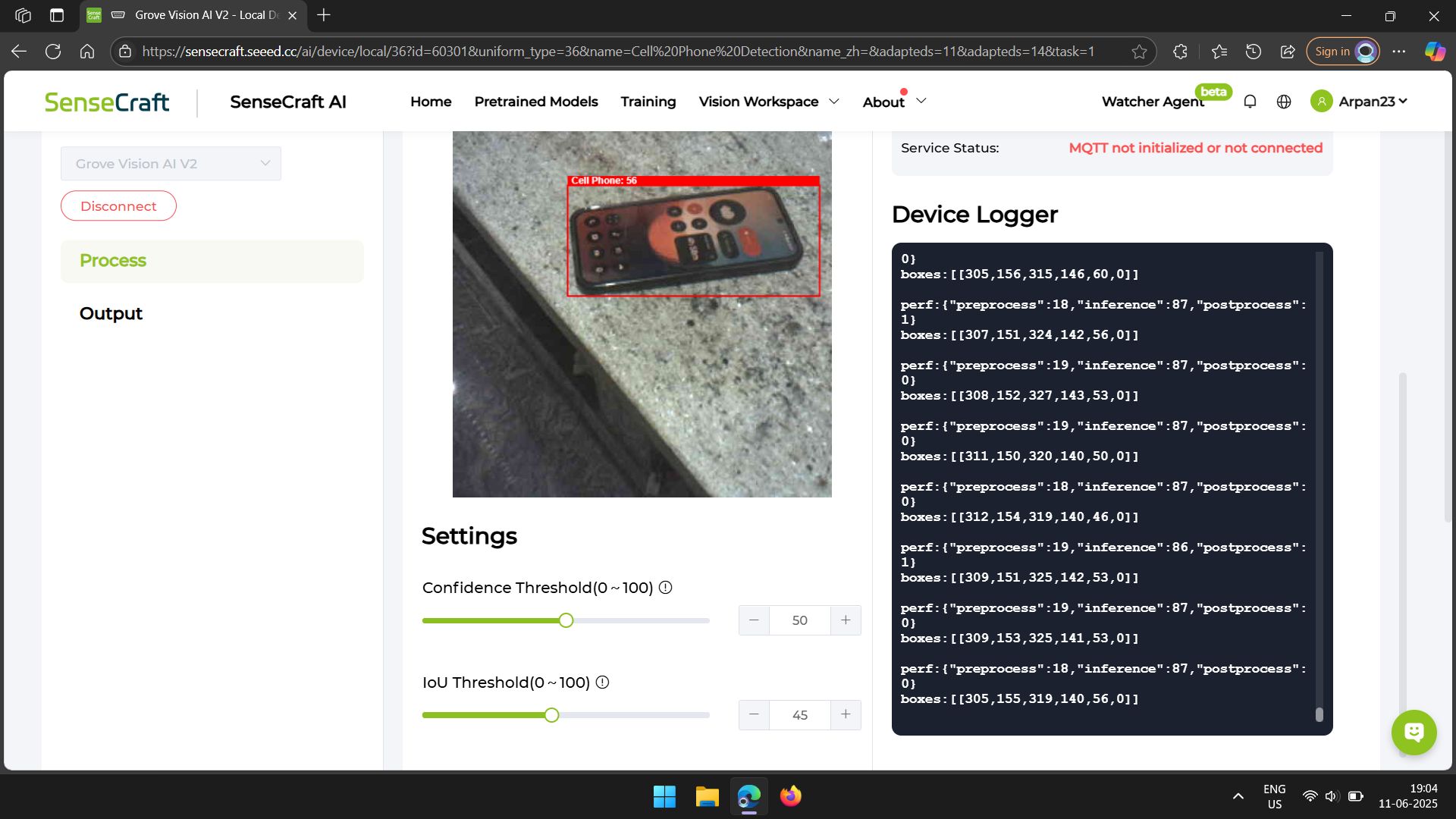Image resolution: width=1456 pixels, height=819 pixels.
Task: Open browser extensions icon
Action: pyautogui.click(x=1180, y=52)
